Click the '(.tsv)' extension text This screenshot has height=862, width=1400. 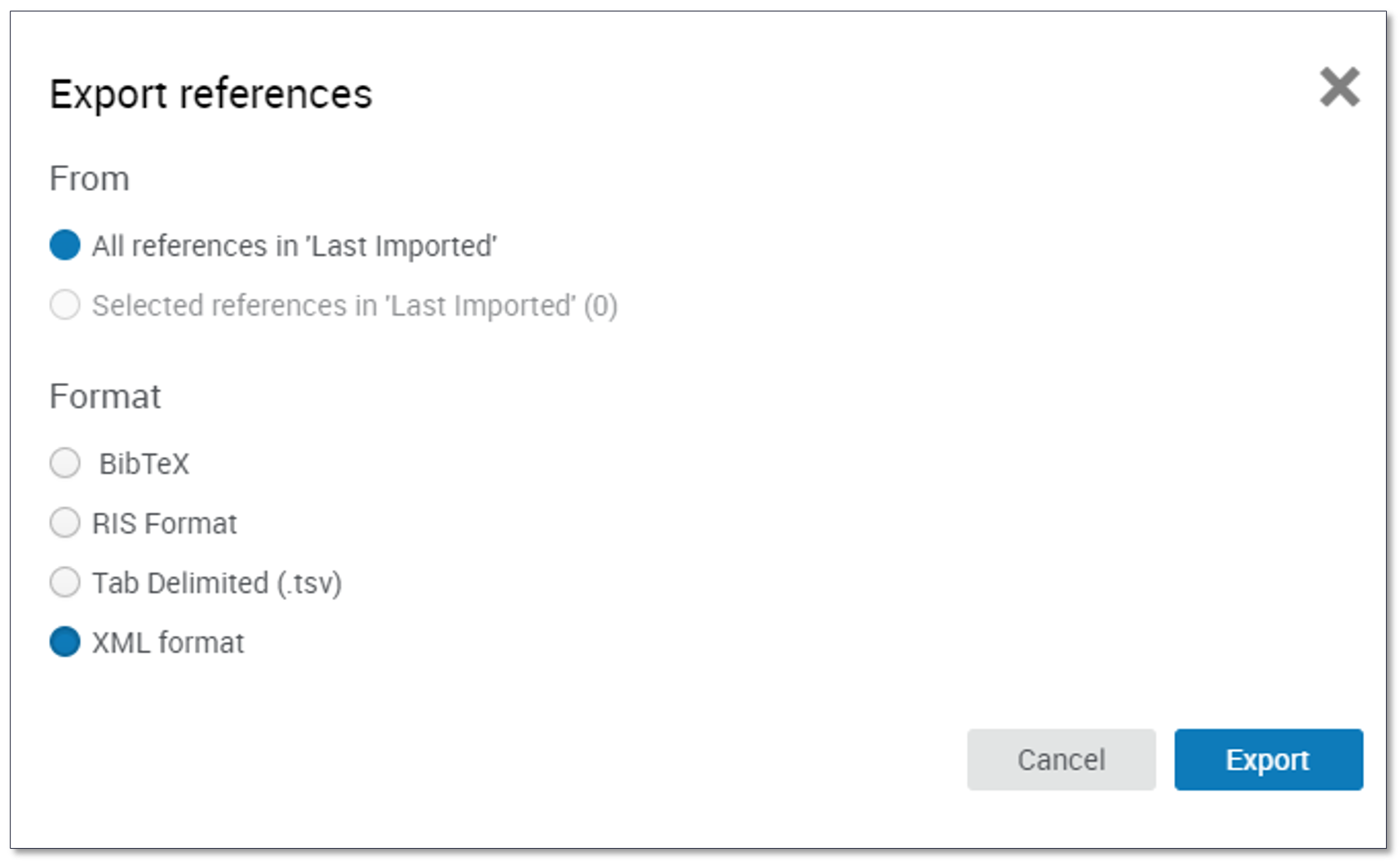[309, 583]
